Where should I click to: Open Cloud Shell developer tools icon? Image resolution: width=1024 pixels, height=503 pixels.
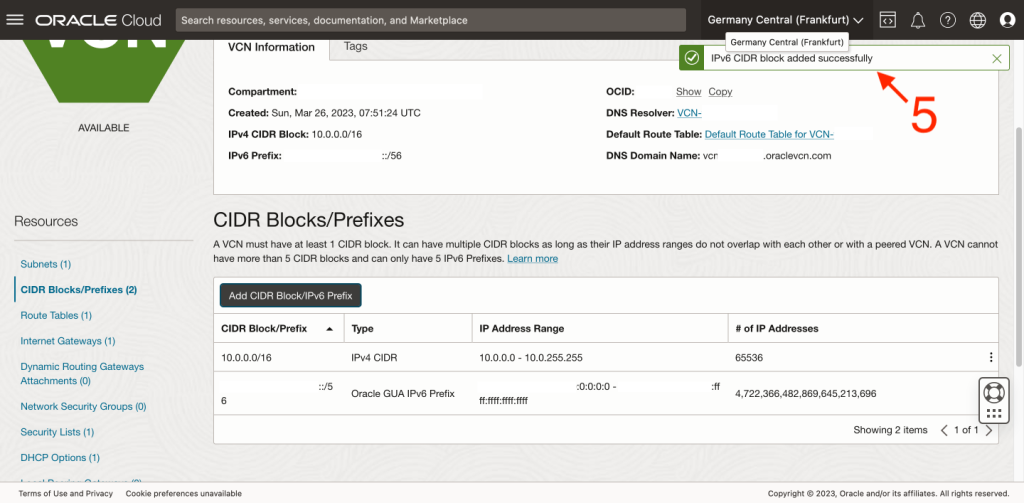point(887,20)
